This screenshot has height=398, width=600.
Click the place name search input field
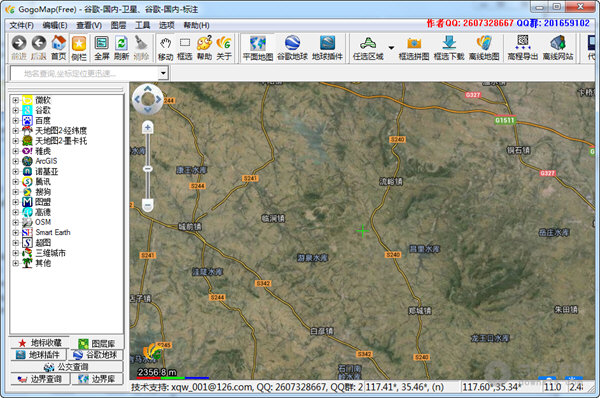pyautogui.click(x=85, y=73)
